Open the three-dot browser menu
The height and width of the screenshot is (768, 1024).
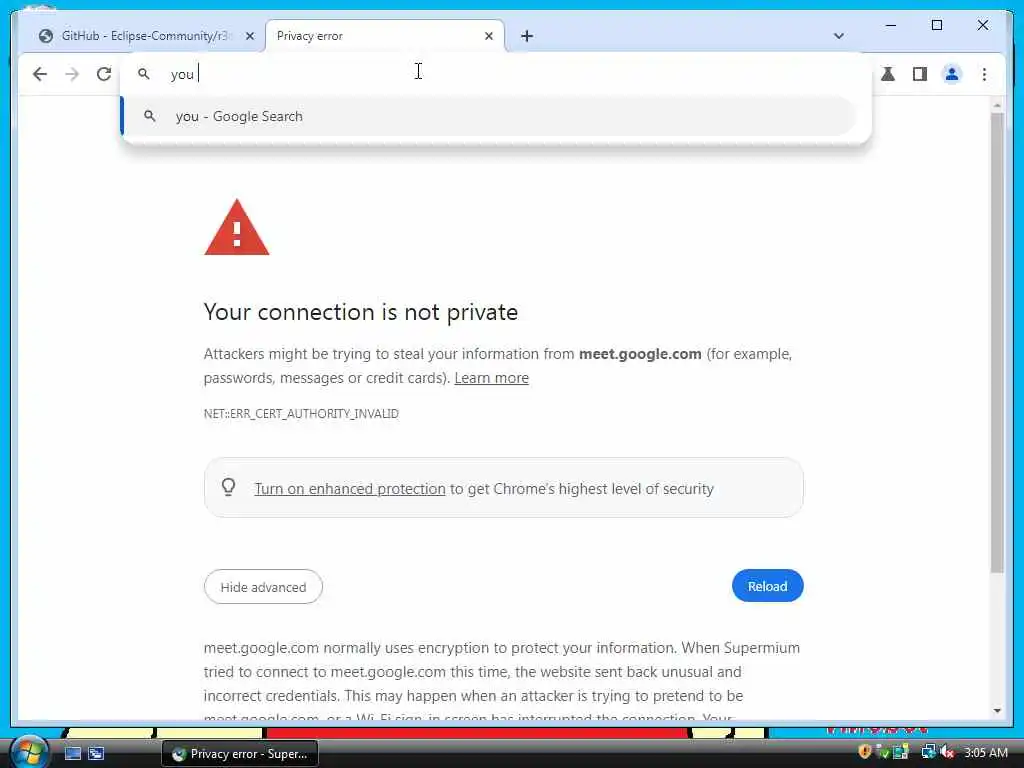coord(984,74)
